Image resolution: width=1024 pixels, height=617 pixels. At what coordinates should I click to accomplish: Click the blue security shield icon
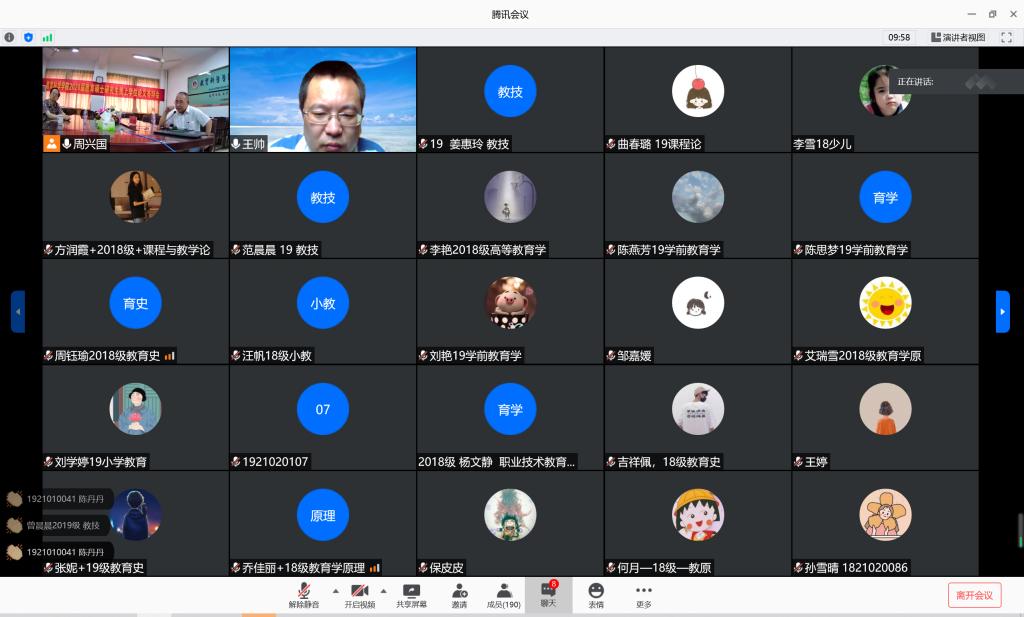(28, 37)
